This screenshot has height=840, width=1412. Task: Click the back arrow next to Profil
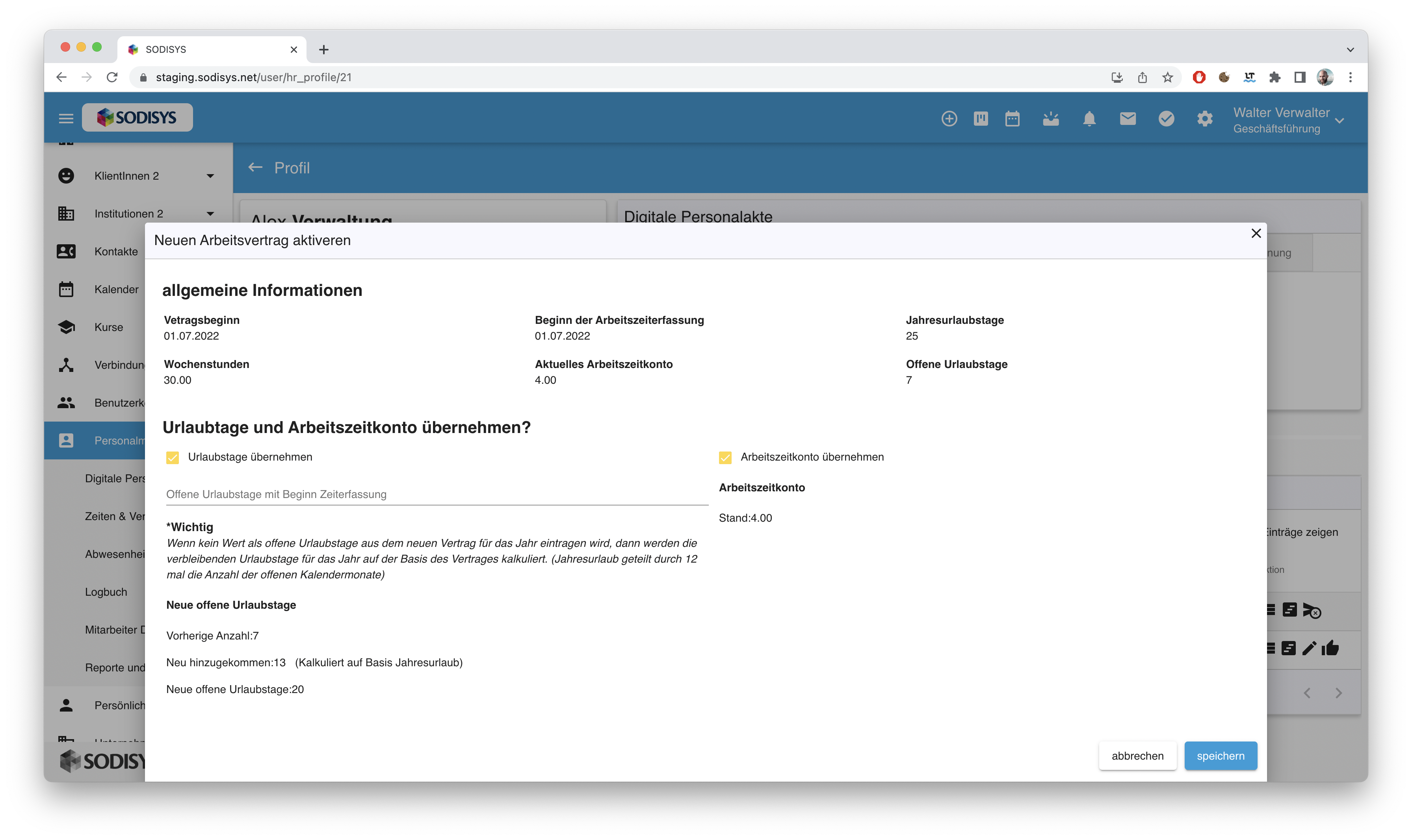[x=256, y=167]
